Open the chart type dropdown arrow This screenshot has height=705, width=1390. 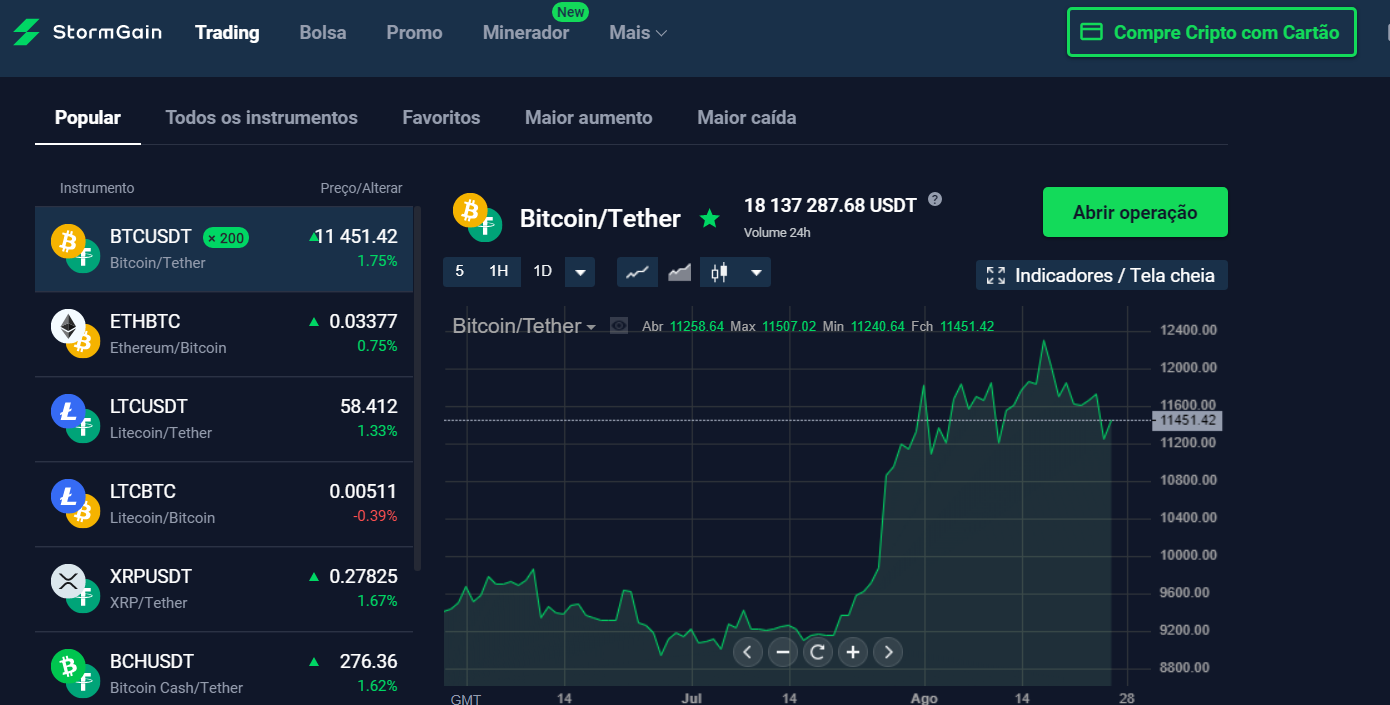pyautogui.click(x=756, y=272)
